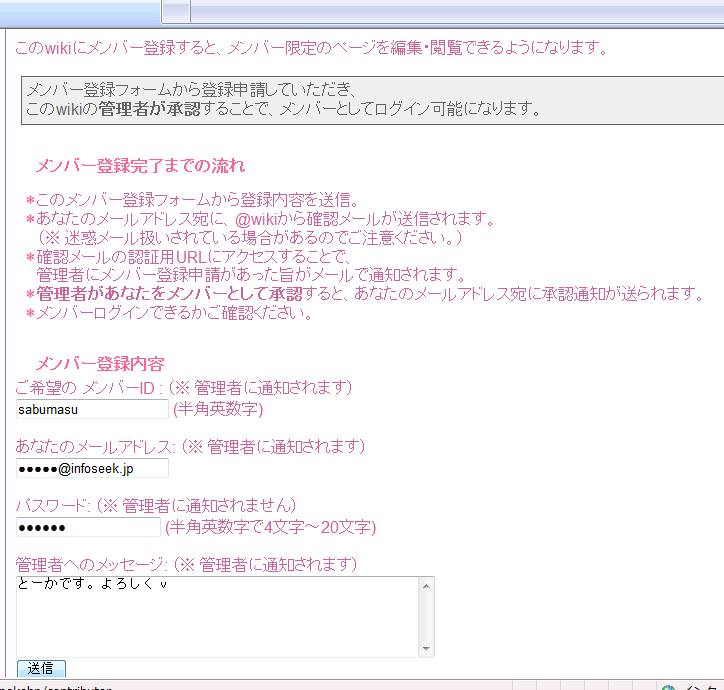Click the メンバー登録内容 section heading
This screenshot has height=690, width=724.
100,363
